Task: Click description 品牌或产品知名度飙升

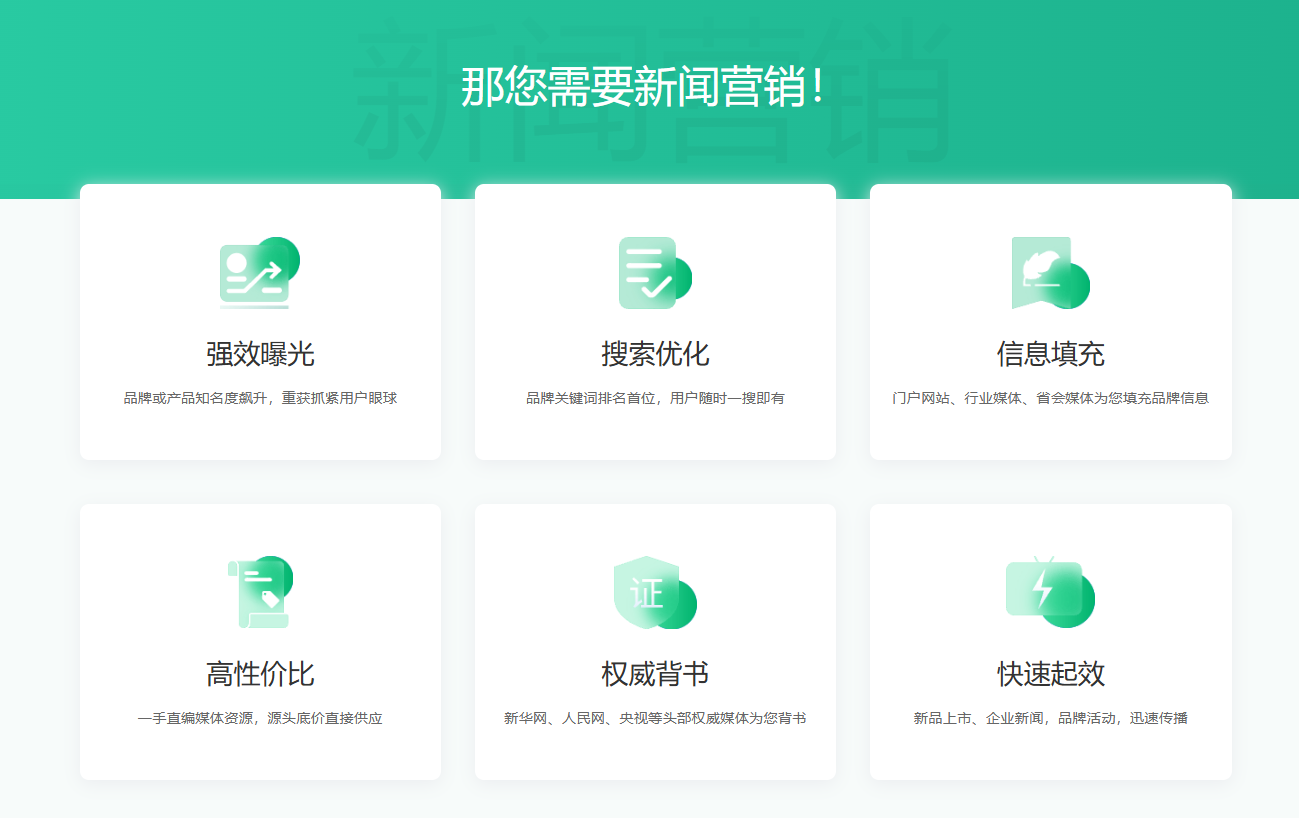Action: tap(260, 398)
